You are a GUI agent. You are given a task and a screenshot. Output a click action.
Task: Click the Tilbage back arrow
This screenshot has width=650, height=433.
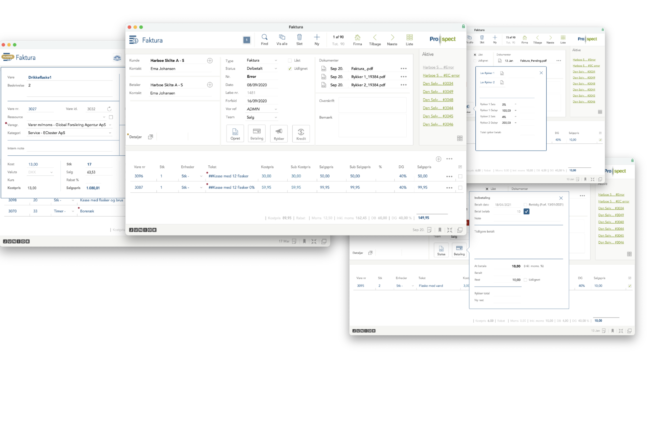coord(375,38)
